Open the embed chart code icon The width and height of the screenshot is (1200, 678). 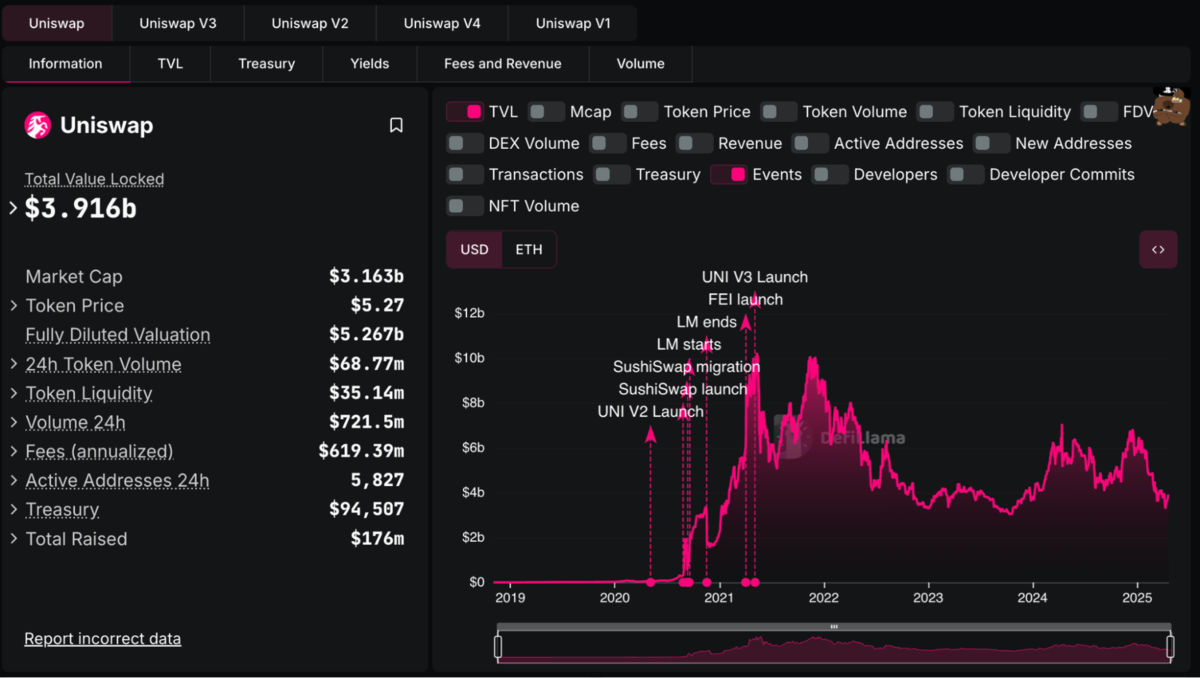pyautogui.click(x=1158, y=250)
